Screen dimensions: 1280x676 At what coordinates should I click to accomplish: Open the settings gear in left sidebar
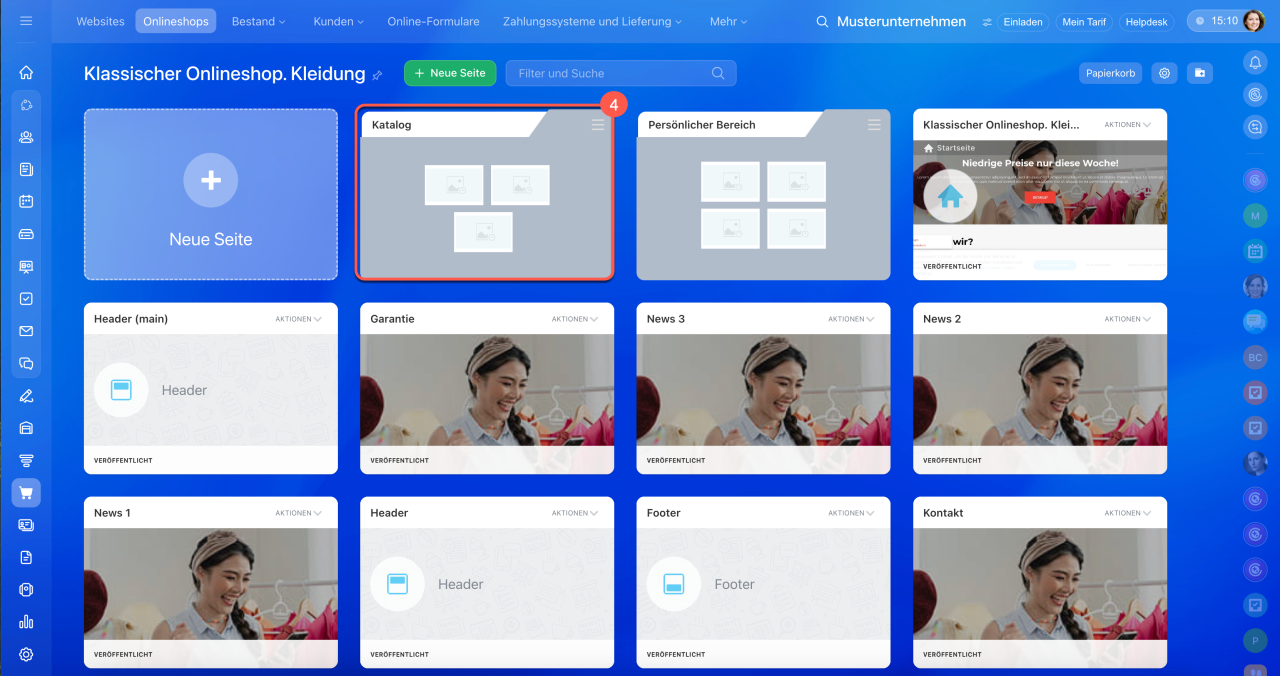(26, 654)
